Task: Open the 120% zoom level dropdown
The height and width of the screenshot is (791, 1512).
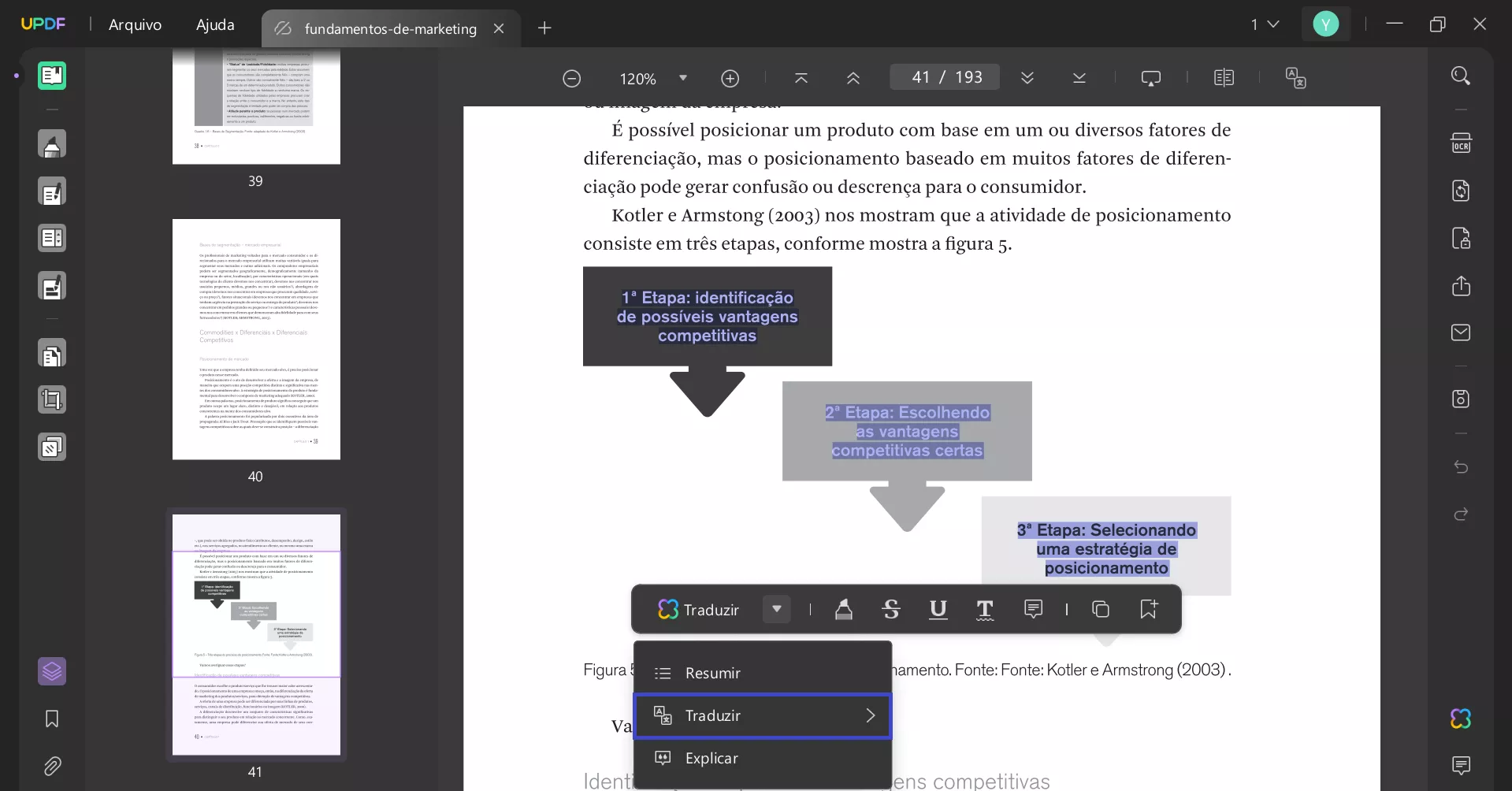Action: (x=682, y=77)
